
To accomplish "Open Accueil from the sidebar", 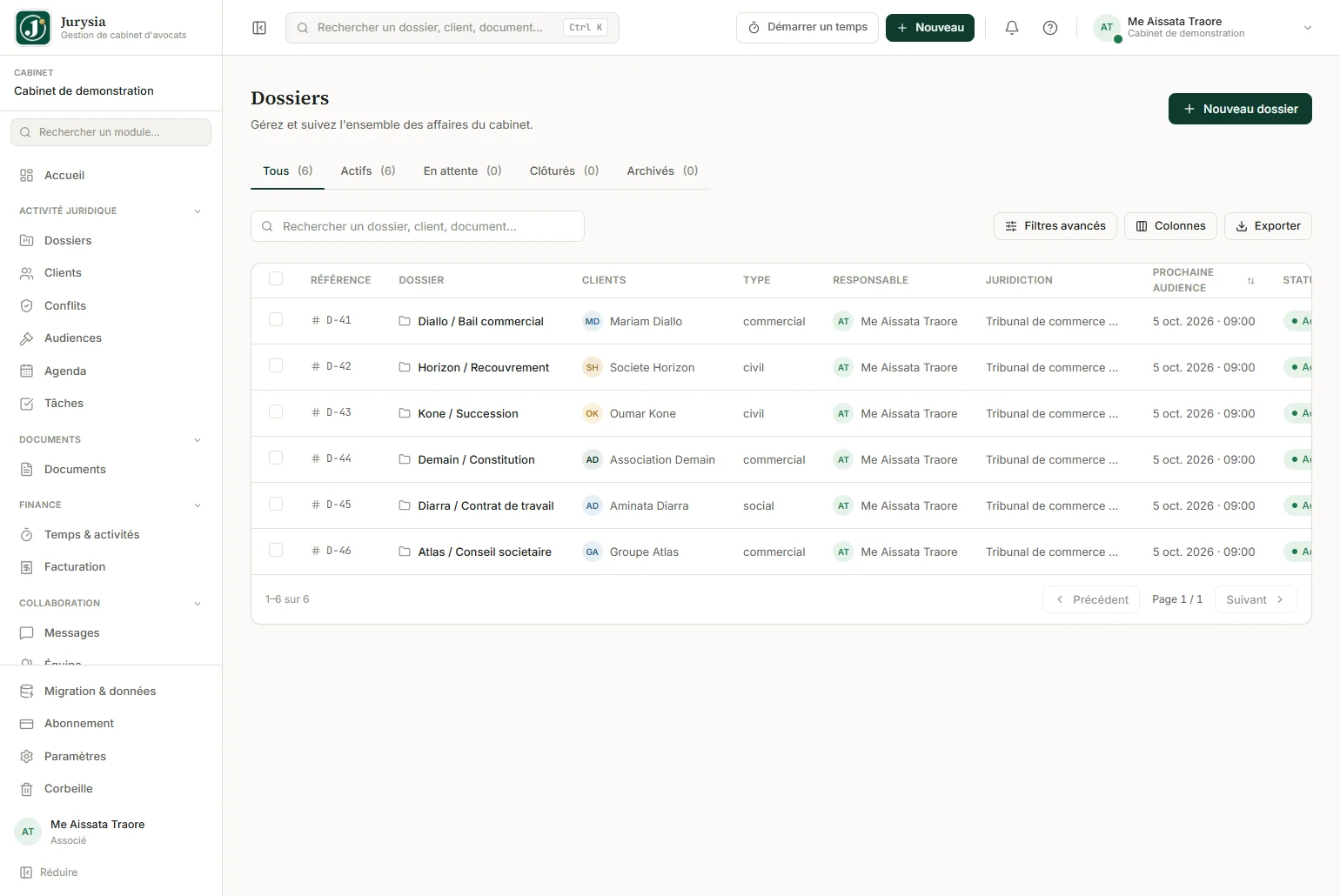I will point(111,176).
